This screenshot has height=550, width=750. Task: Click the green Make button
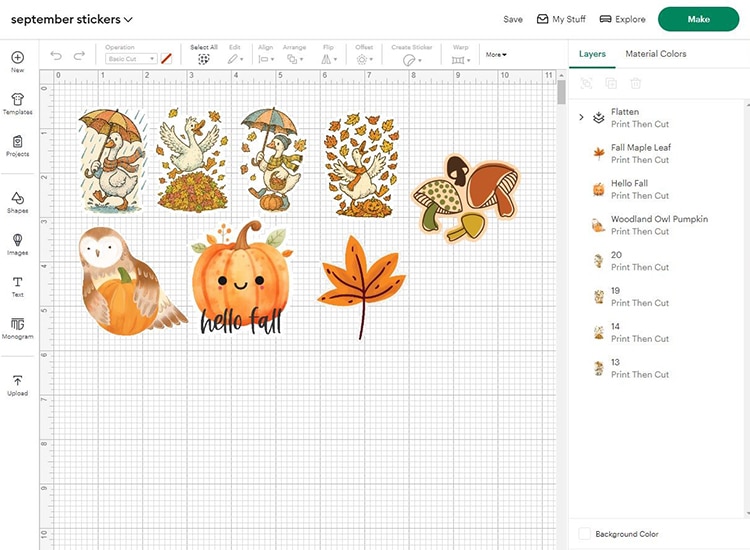698,19
